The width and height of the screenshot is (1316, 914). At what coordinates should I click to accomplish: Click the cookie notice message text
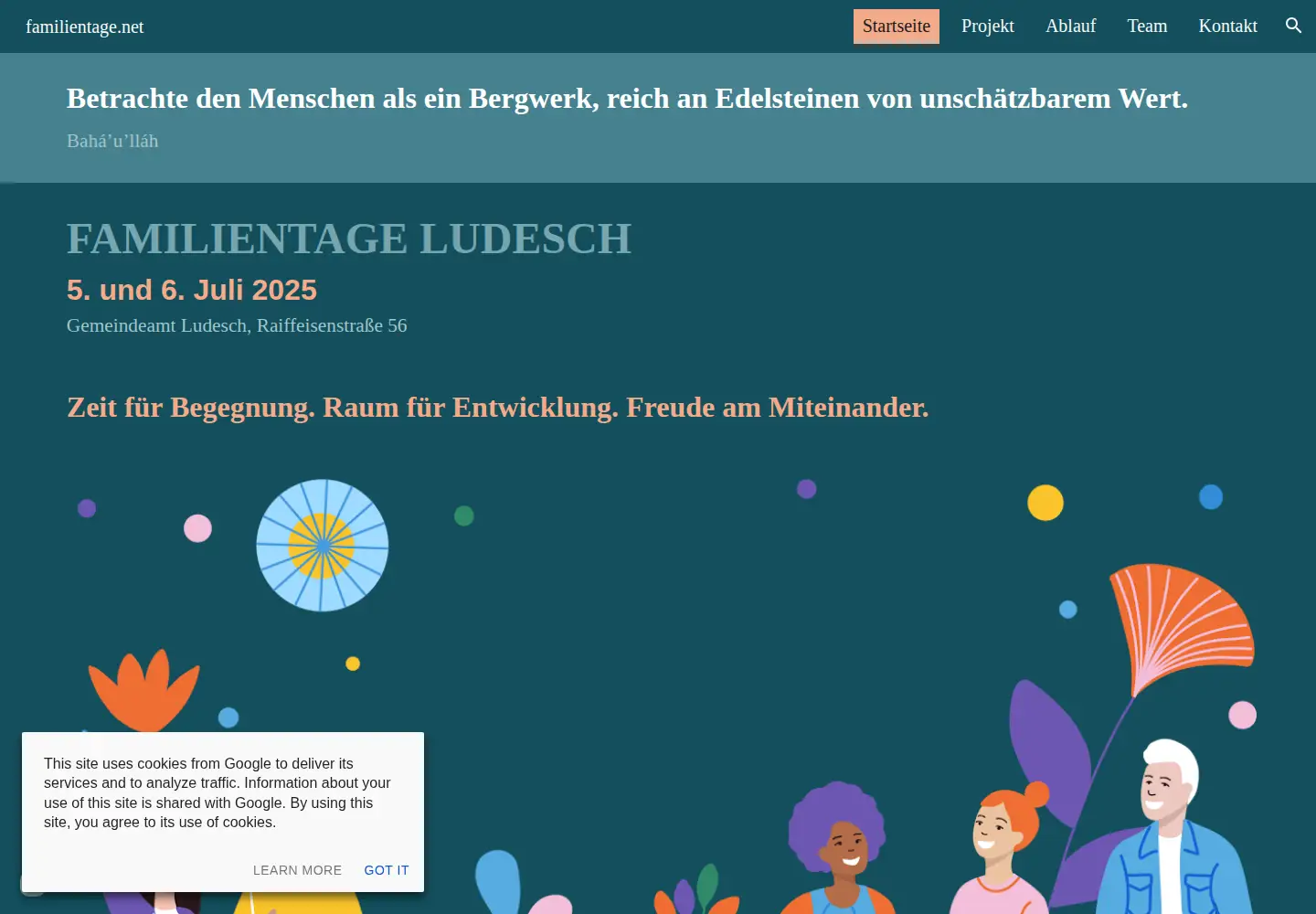pos(218,792)
